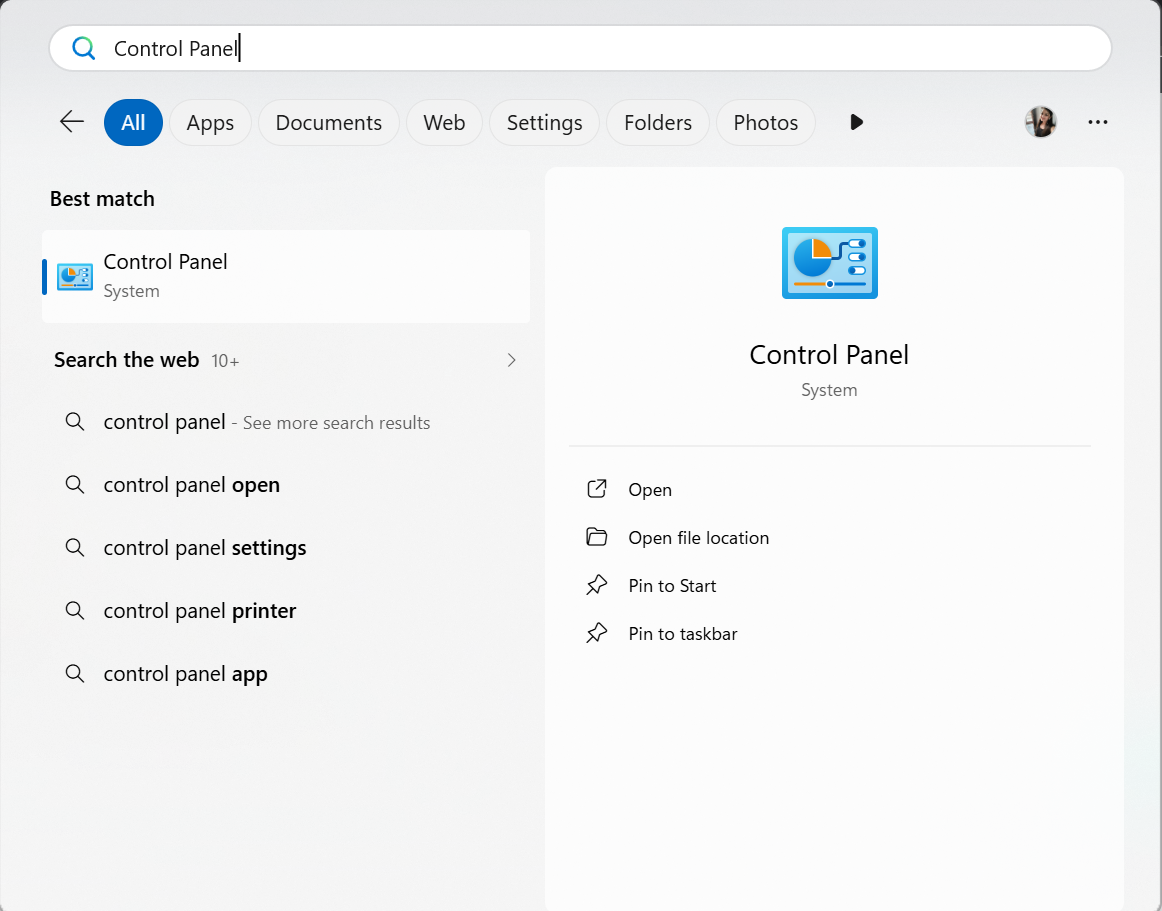Click the Best match heading
This screenshot has height=911, width=1162.
coord(102,199)
